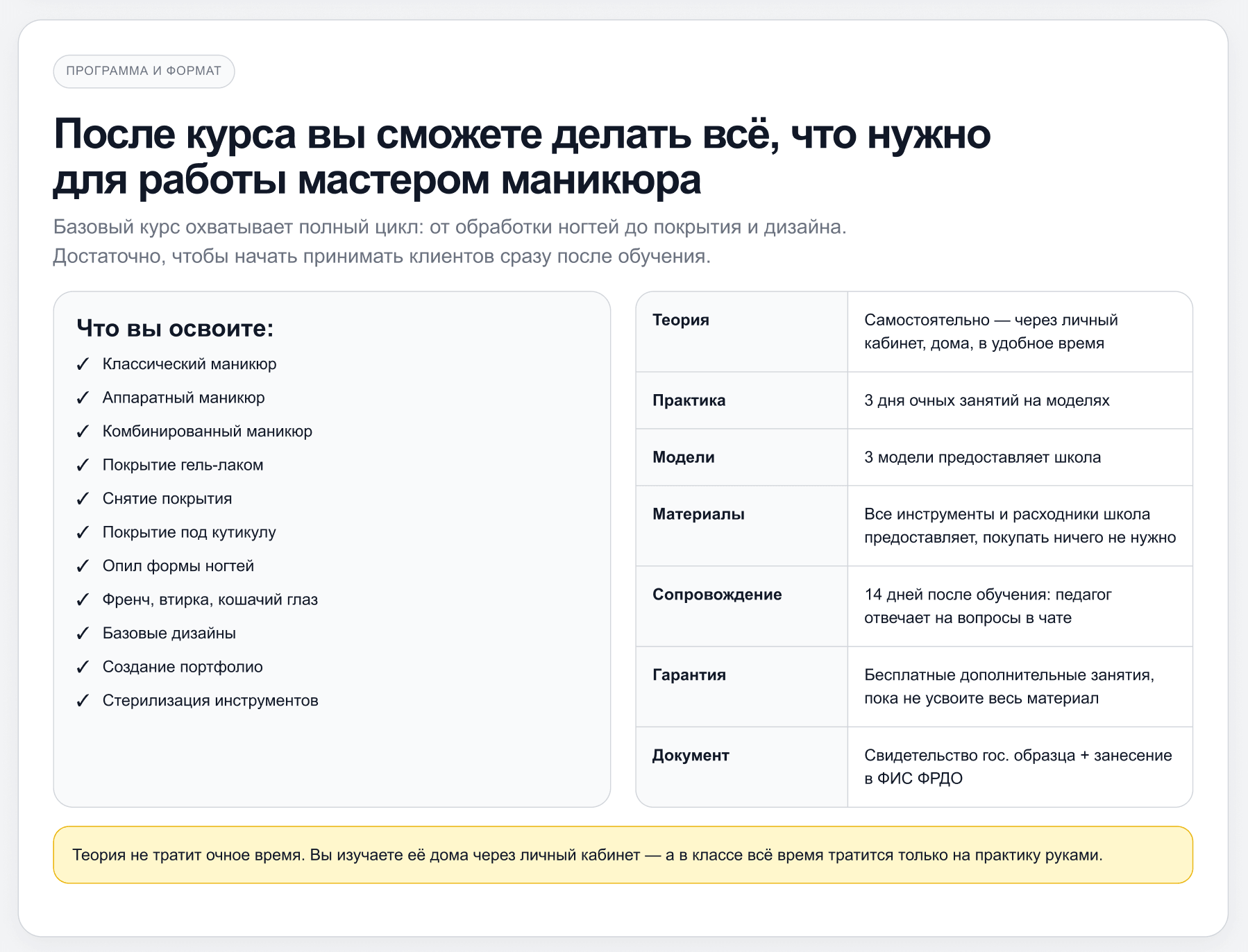The image size is (1248, 952).
Task: Click the checkmark beside Покрытие под кутикулу
Action: point(83,532)
